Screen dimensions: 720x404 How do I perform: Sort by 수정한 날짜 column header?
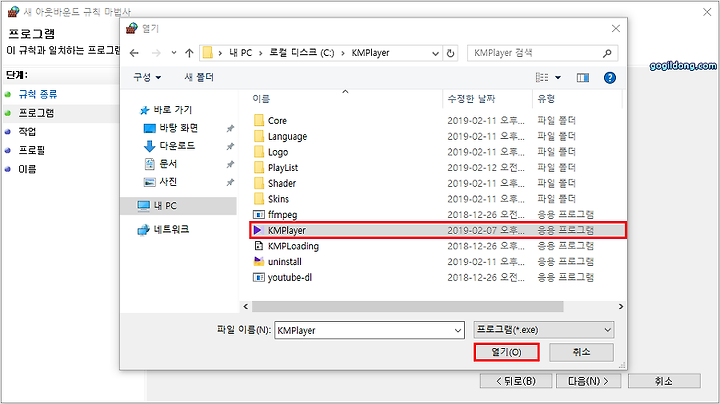pyautogui.click(x=472, y=99)
